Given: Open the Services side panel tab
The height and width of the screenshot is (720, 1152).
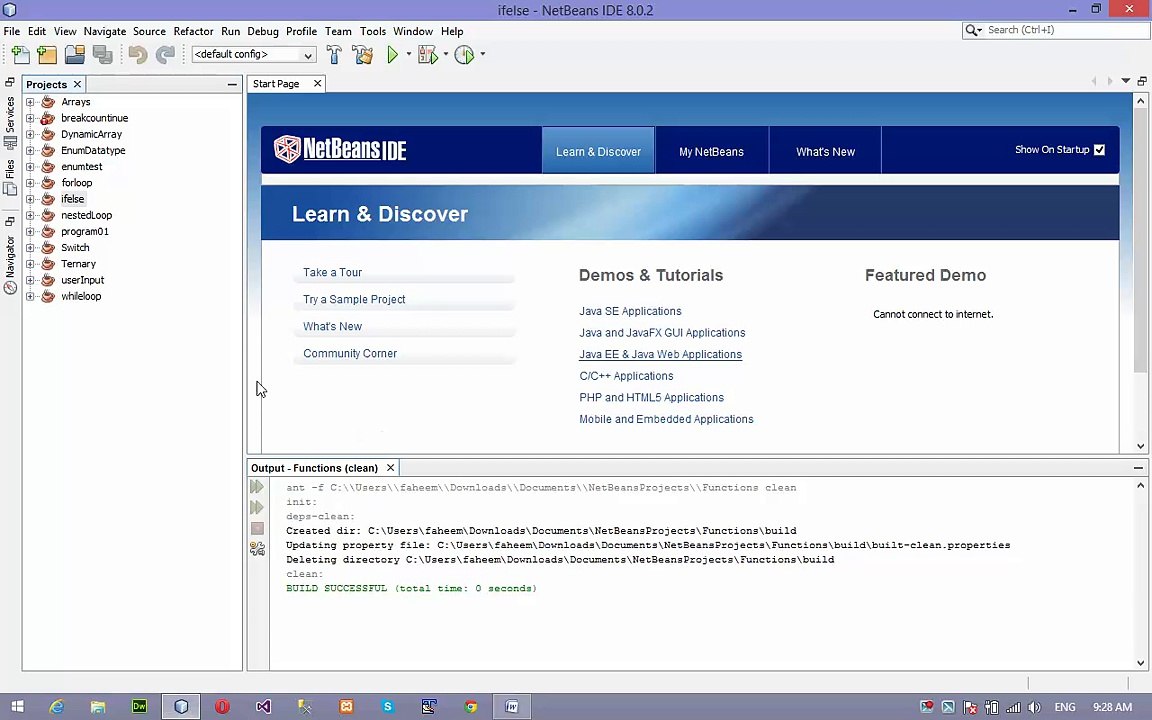Looking at the screenshot, I should pyautogui.click(x=10, y=121).
